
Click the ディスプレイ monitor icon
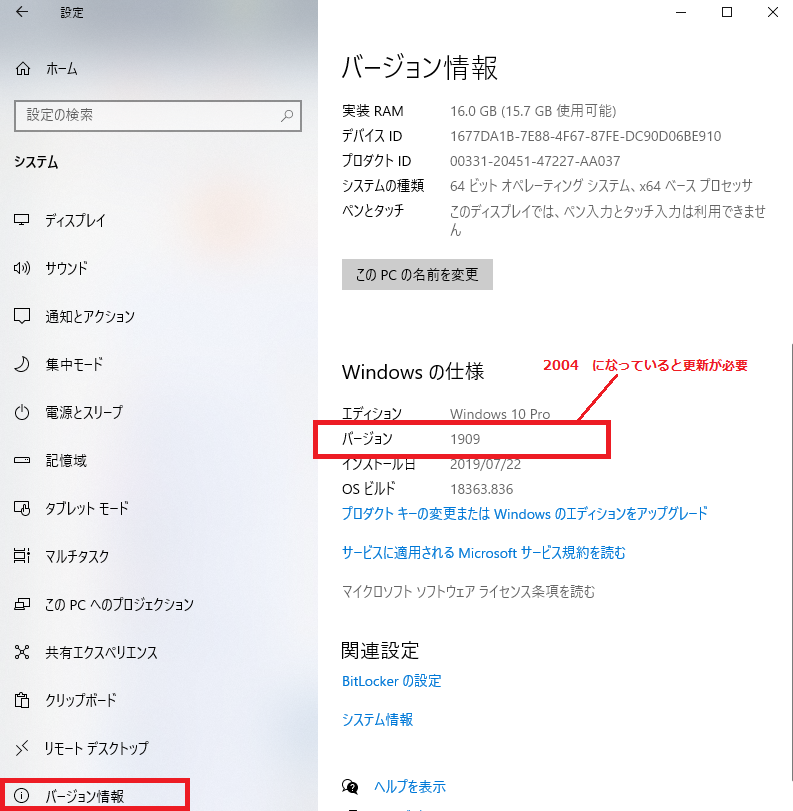(x=22, y=220)
